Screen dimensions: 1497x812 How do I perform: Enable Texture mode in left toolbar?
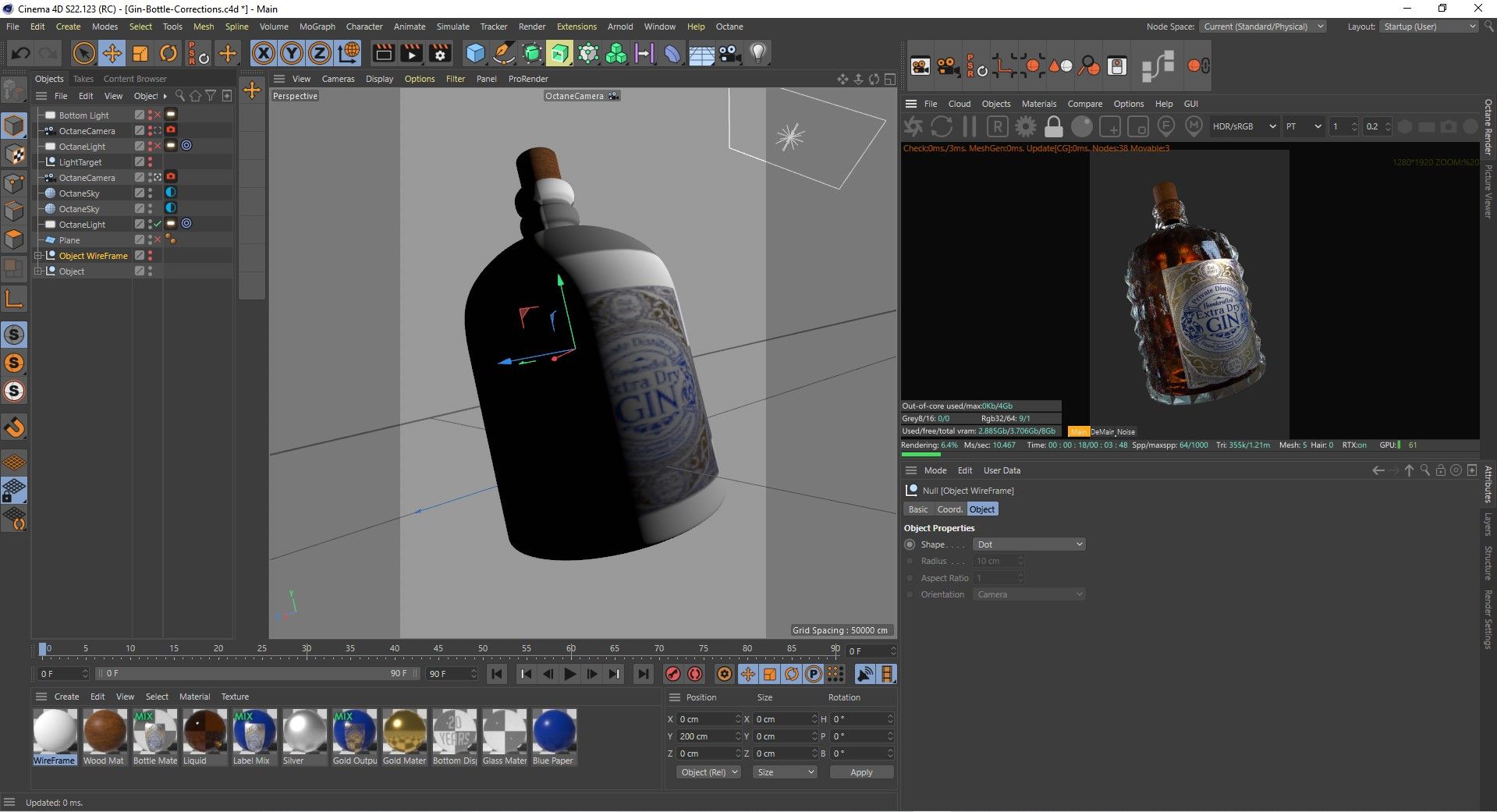pos(14,154)
